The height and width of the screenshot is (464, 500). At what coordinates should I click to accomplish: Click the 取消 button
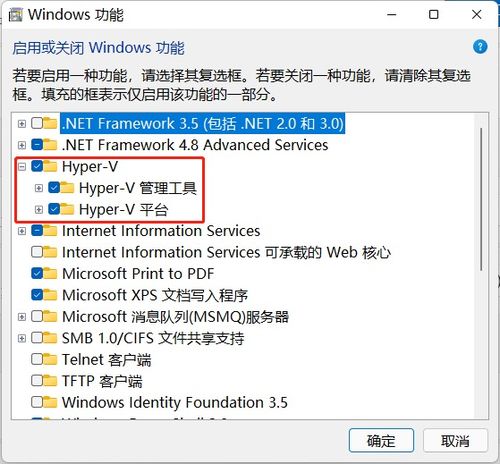(455, 441)
